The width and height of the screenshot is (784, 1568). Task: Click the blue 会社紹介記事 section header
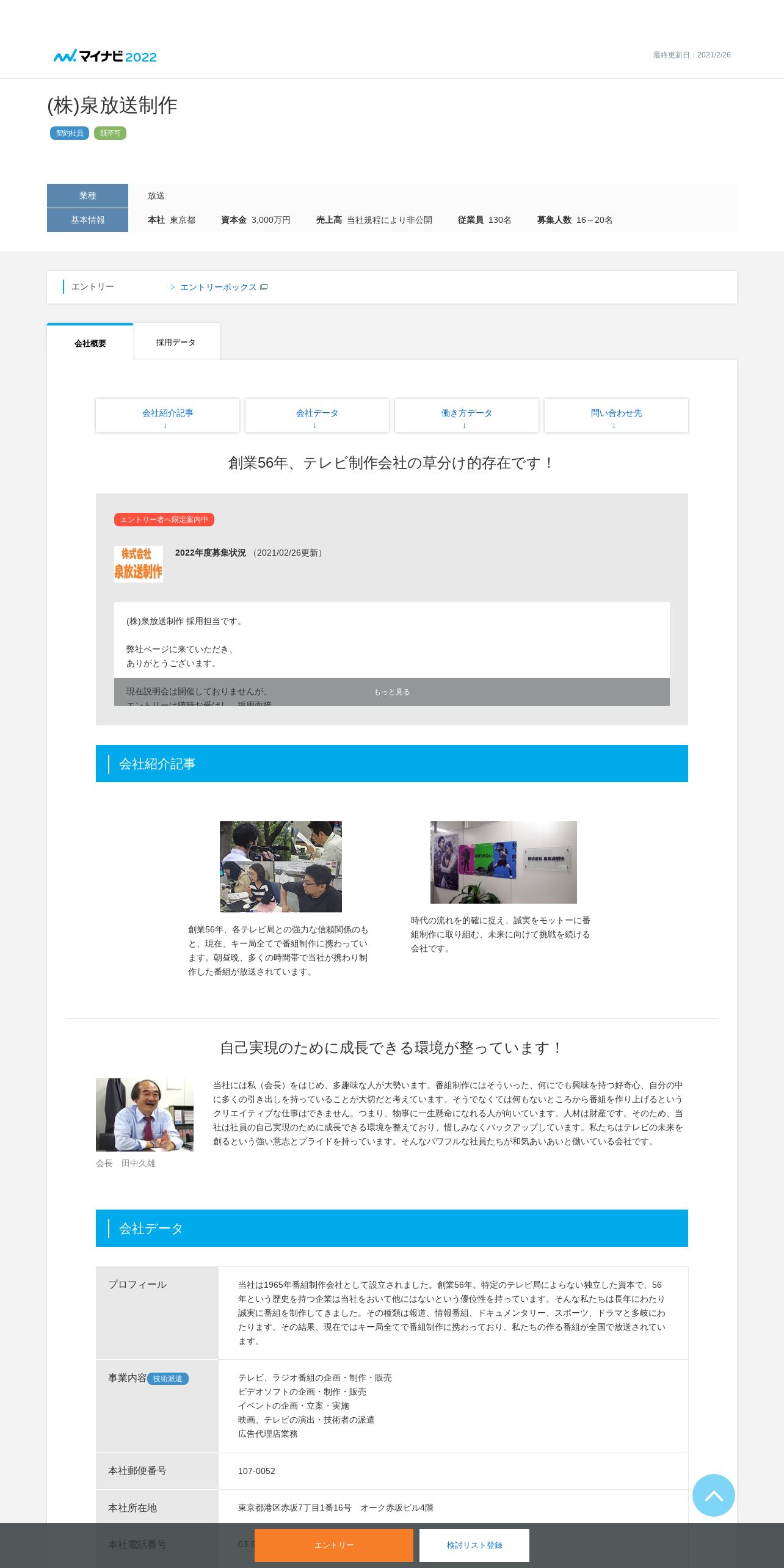pyautogui.click(x=392, y=763)
